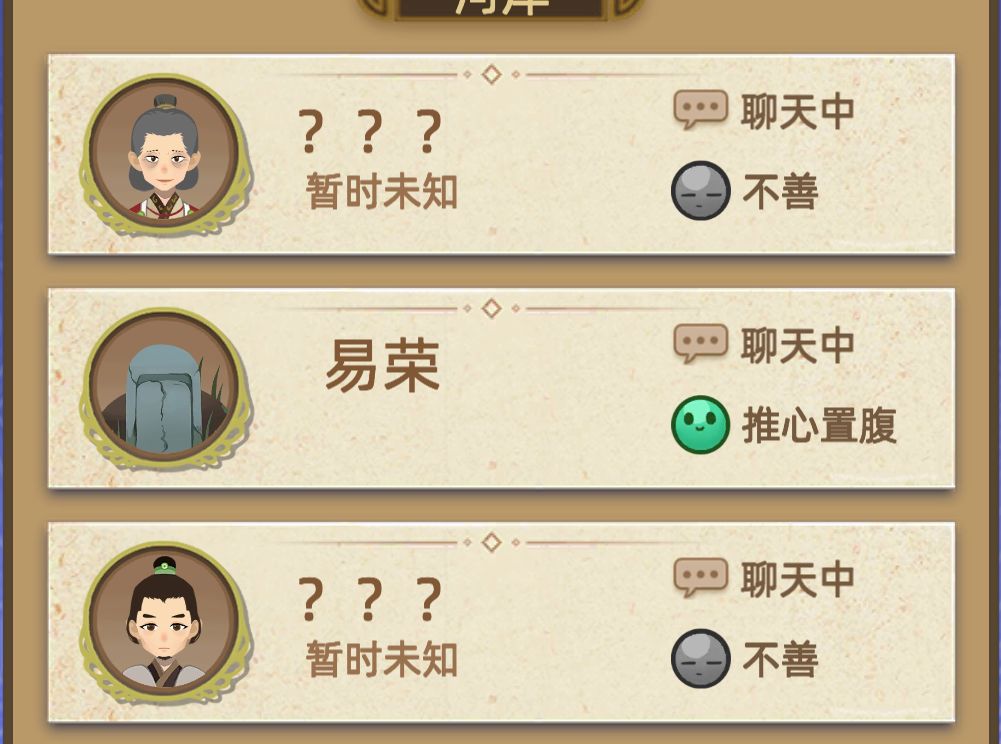
Task: Click ??? unknown name in first card
Action: point(370,131)
